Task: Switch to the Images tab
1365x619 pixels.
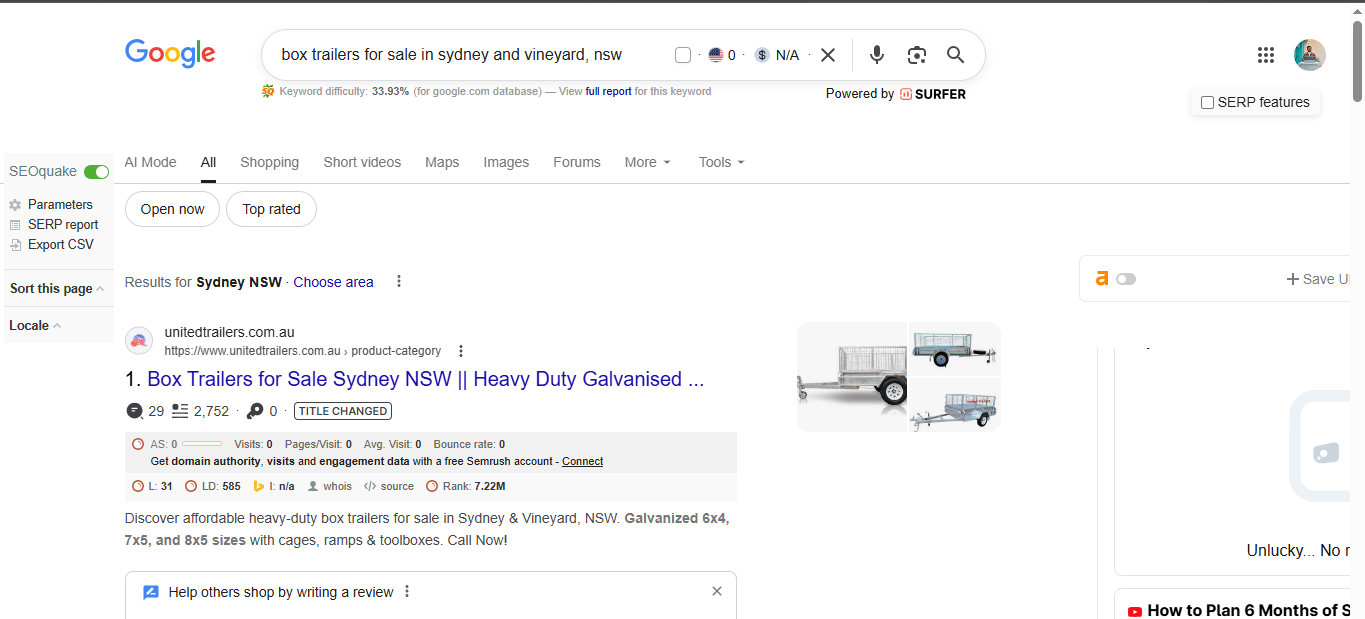Action: (506, 162)
